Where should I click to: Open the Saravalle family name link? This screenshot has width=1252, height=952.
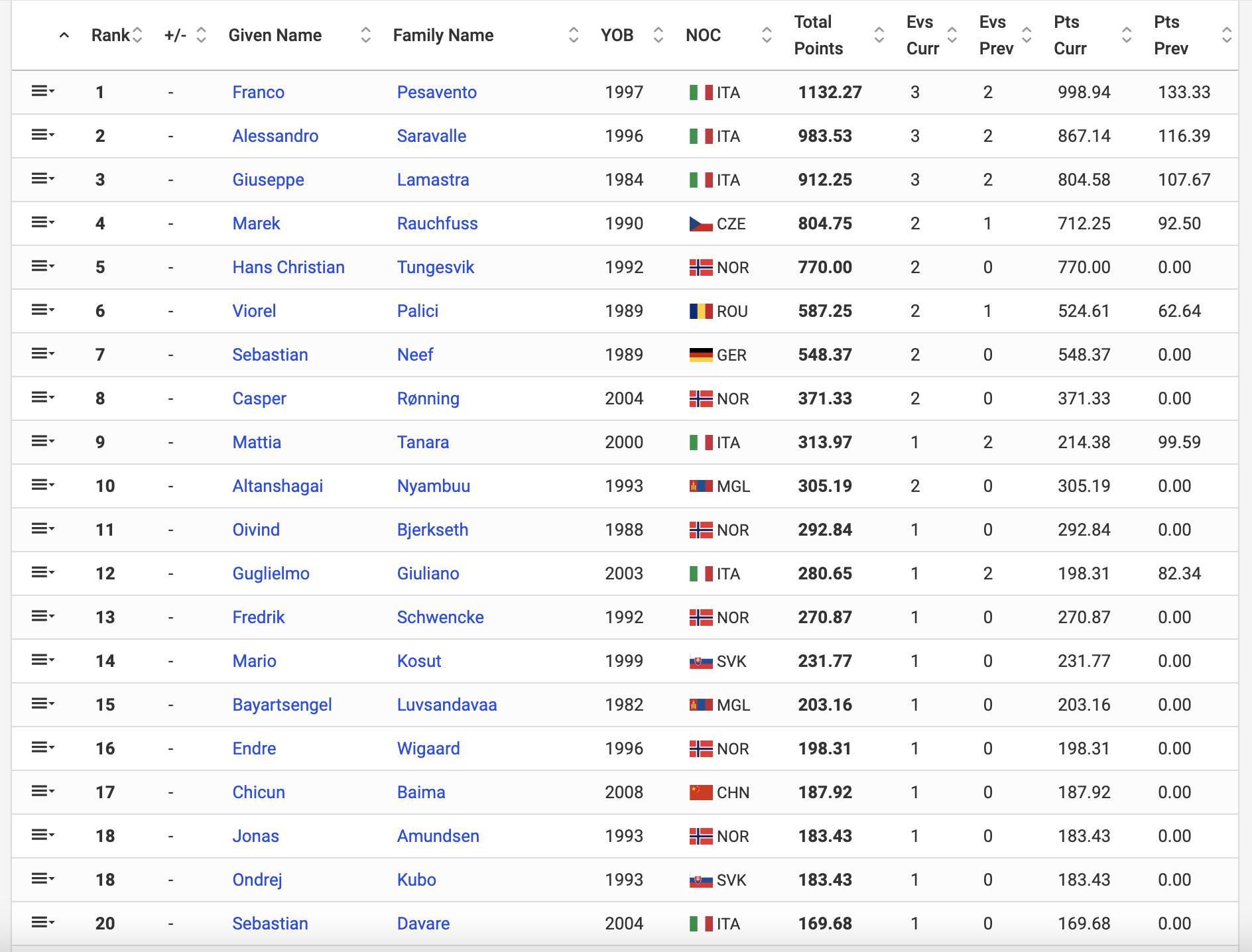(431, 136)
